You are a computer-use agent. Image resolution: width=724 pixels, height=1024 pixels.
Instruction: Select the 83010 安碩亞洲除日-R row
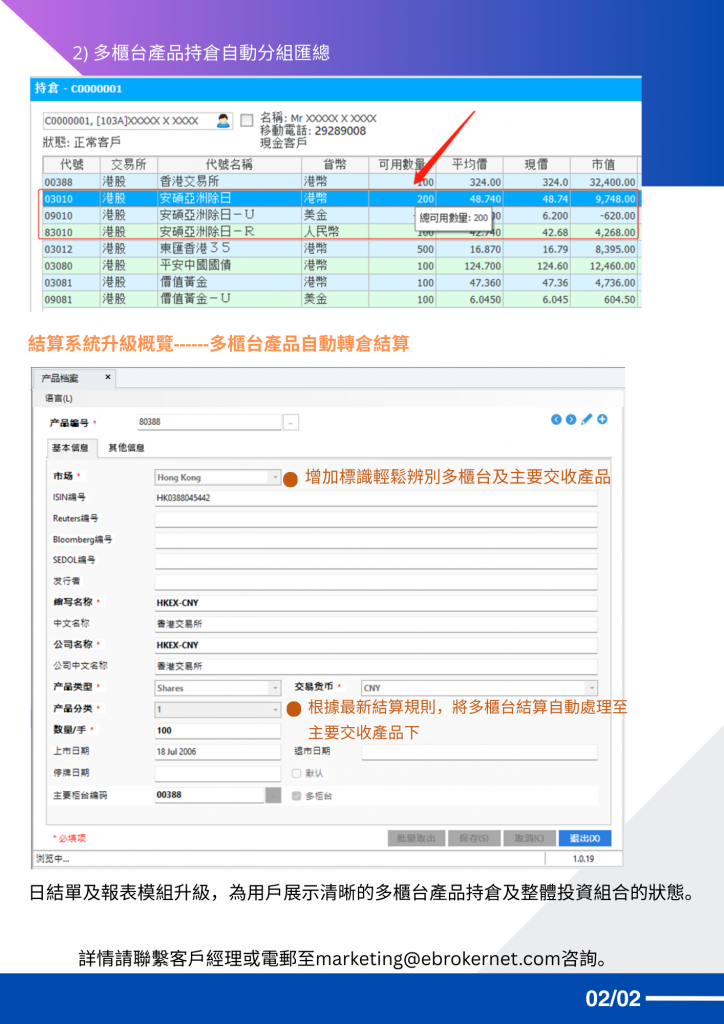click(340, 232)
